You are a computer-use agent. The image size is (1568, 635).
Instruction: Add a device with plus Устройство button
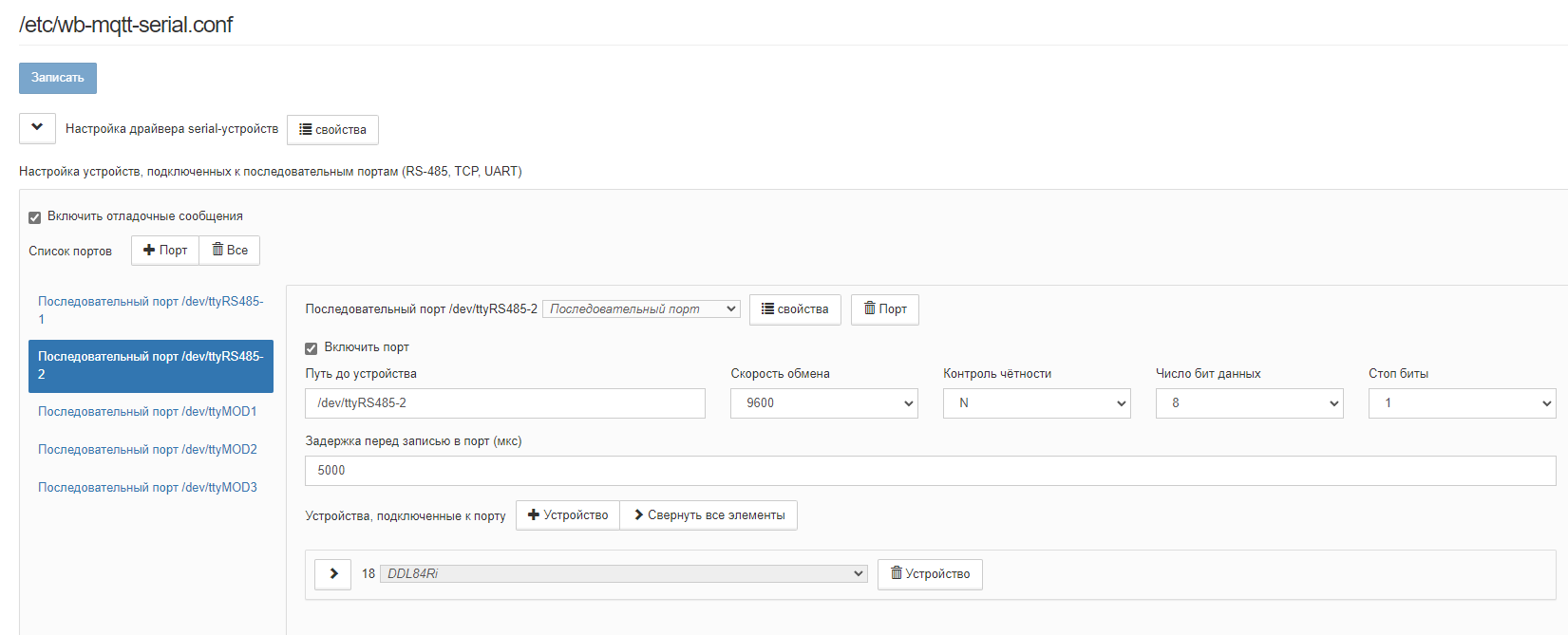[568, 515]
